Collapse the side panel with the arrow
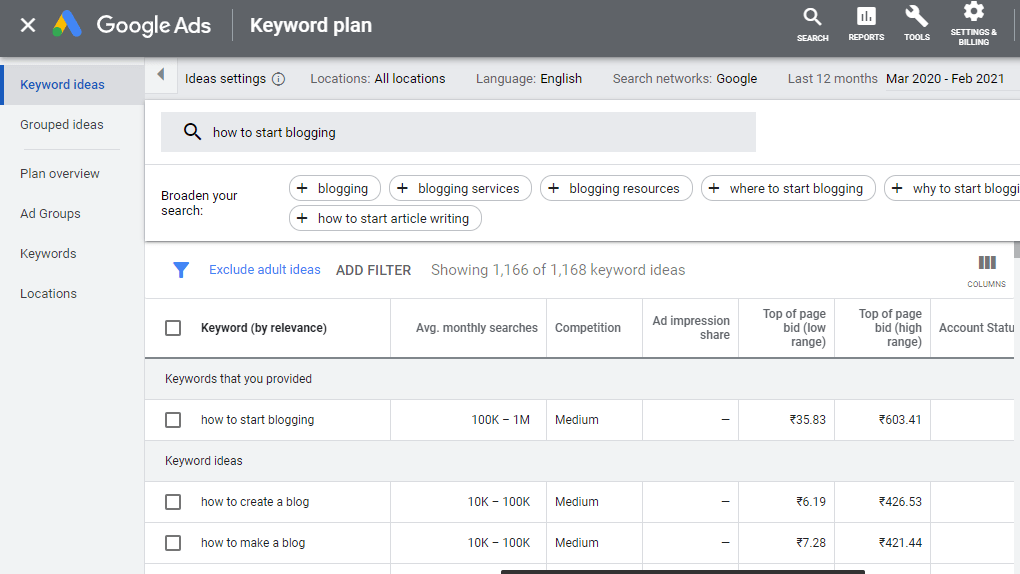 click(x=161, y=74)
